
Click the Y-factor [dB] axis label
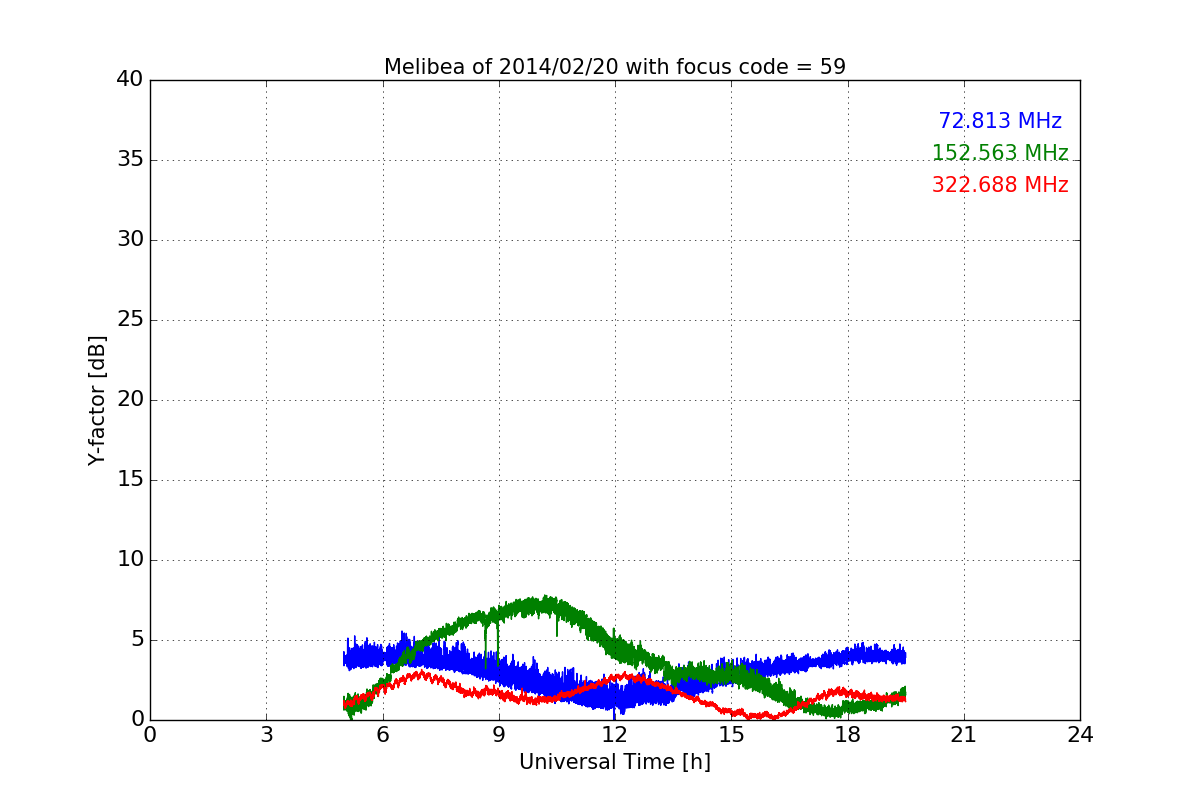coord(97,400)
